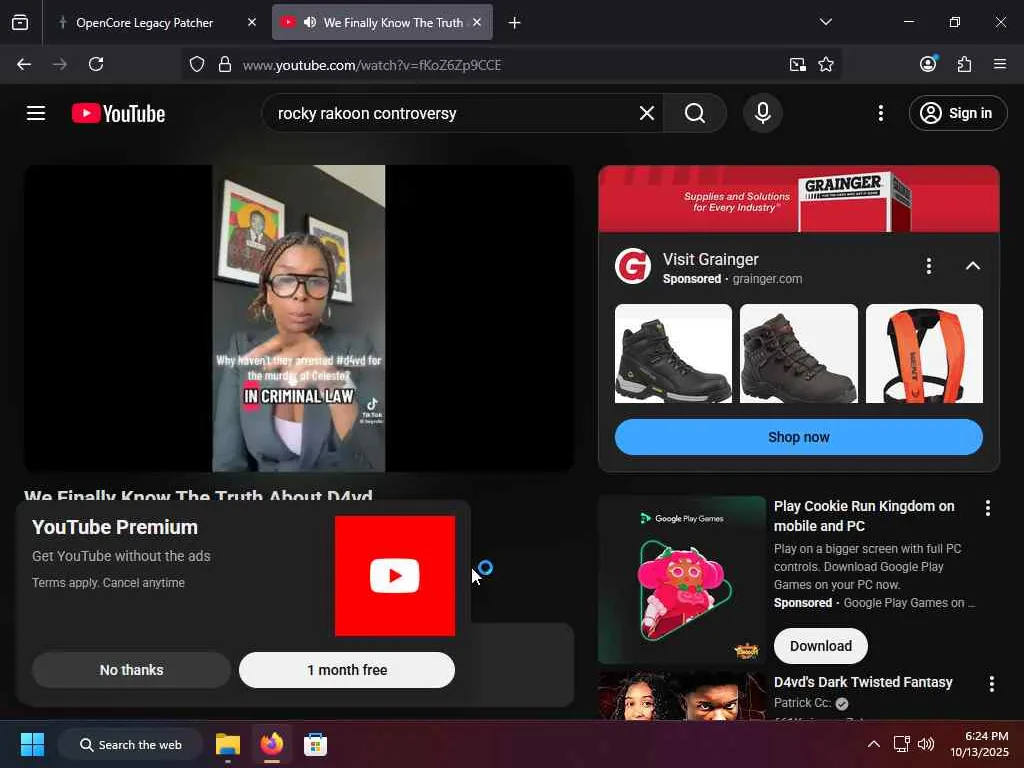
Task: Open the Windows Start menu
Action: pyautogui.click(x=32, y=744)
